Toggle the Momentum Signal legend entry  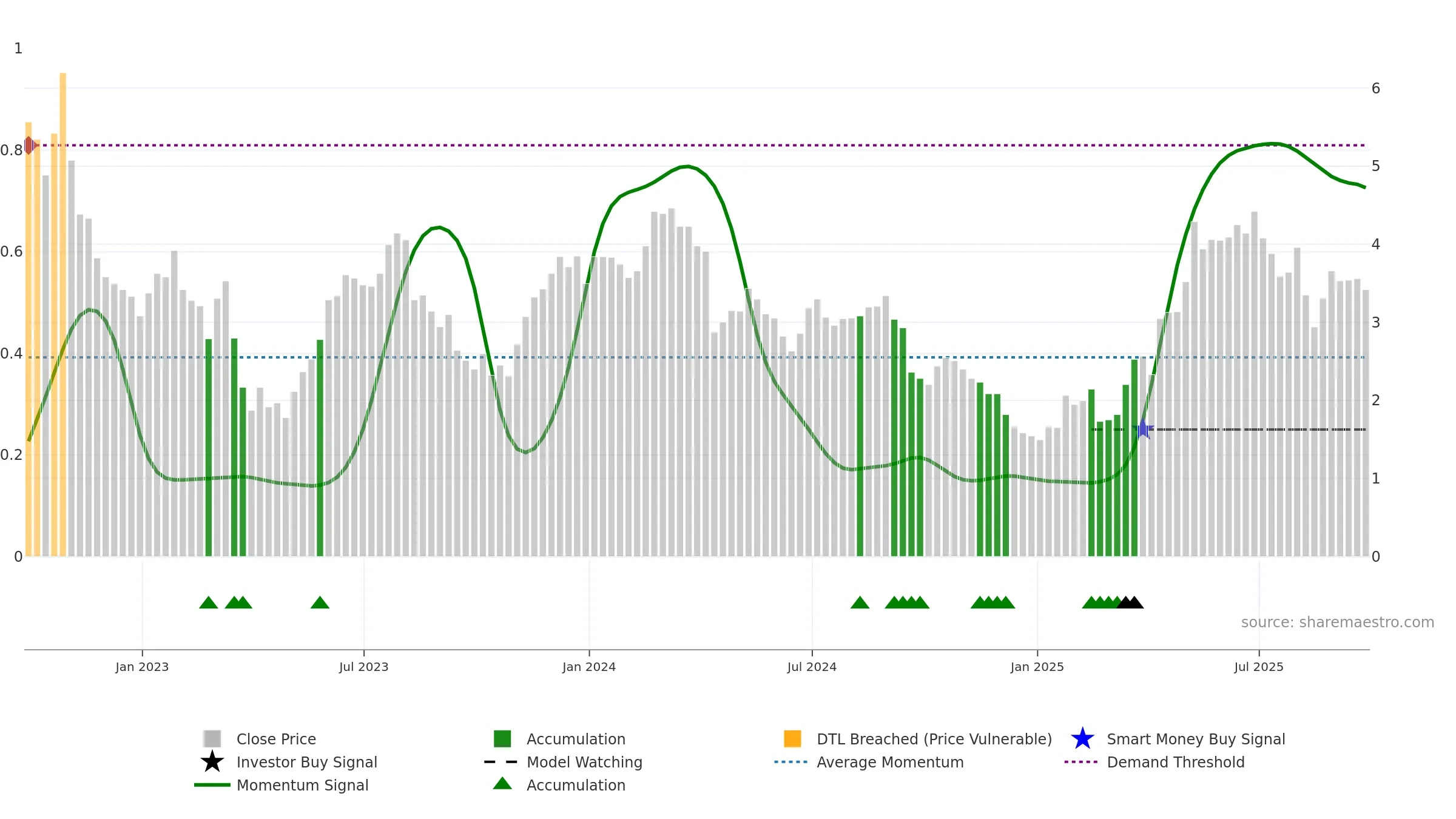pos(302,785)
